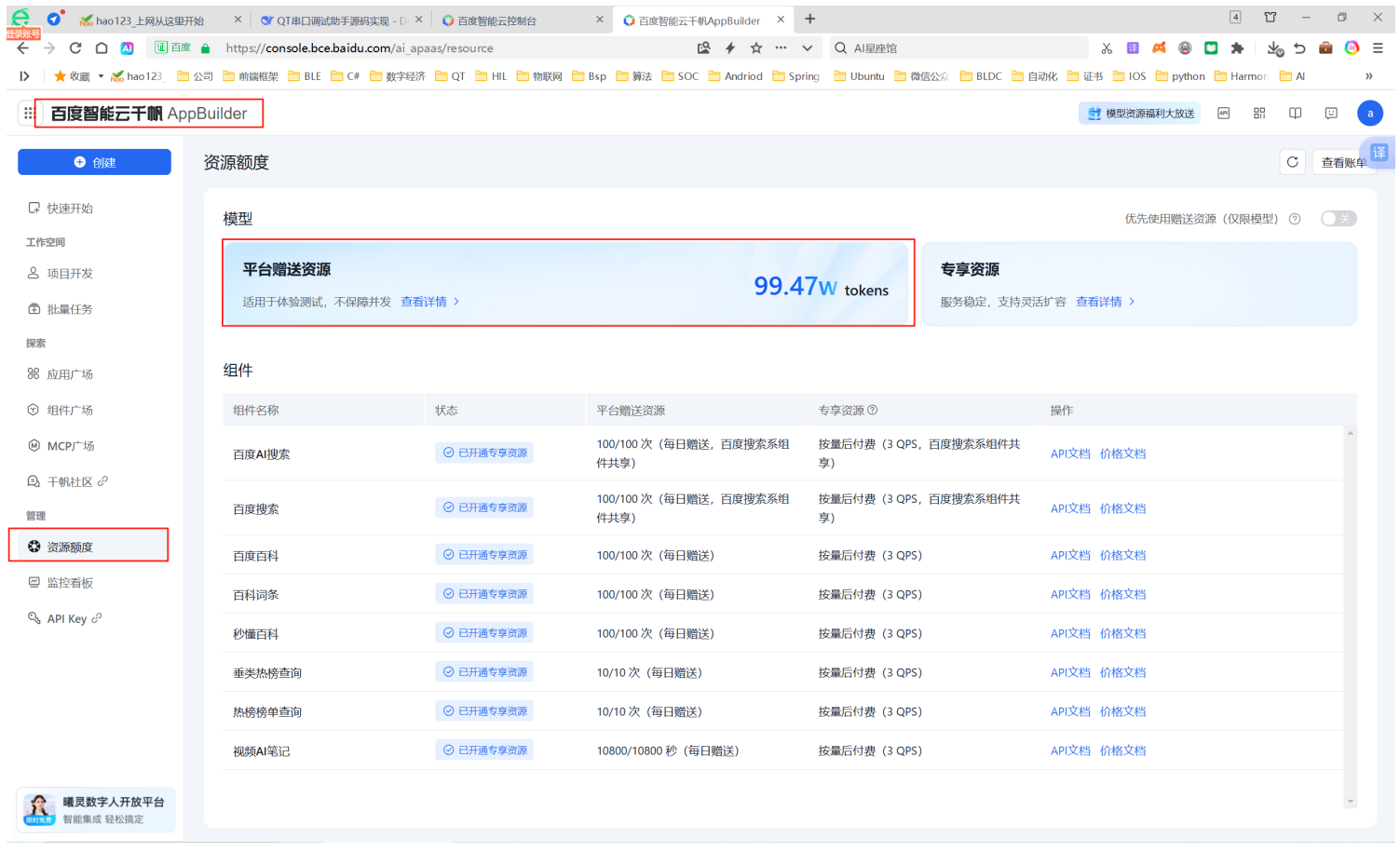Click the undo-close-tab arrow icon in browser toolbar
1400x852 pixels.
pyautogui.click(x=1300, y=48)
